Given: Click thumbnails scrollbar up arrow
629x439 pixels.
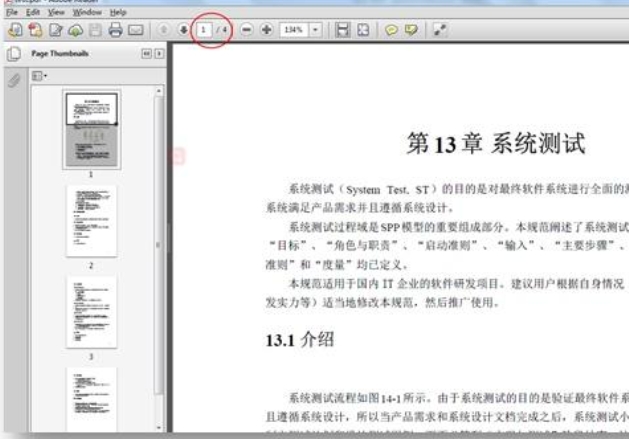Looking at the screenshot, I should click(159, 91).
